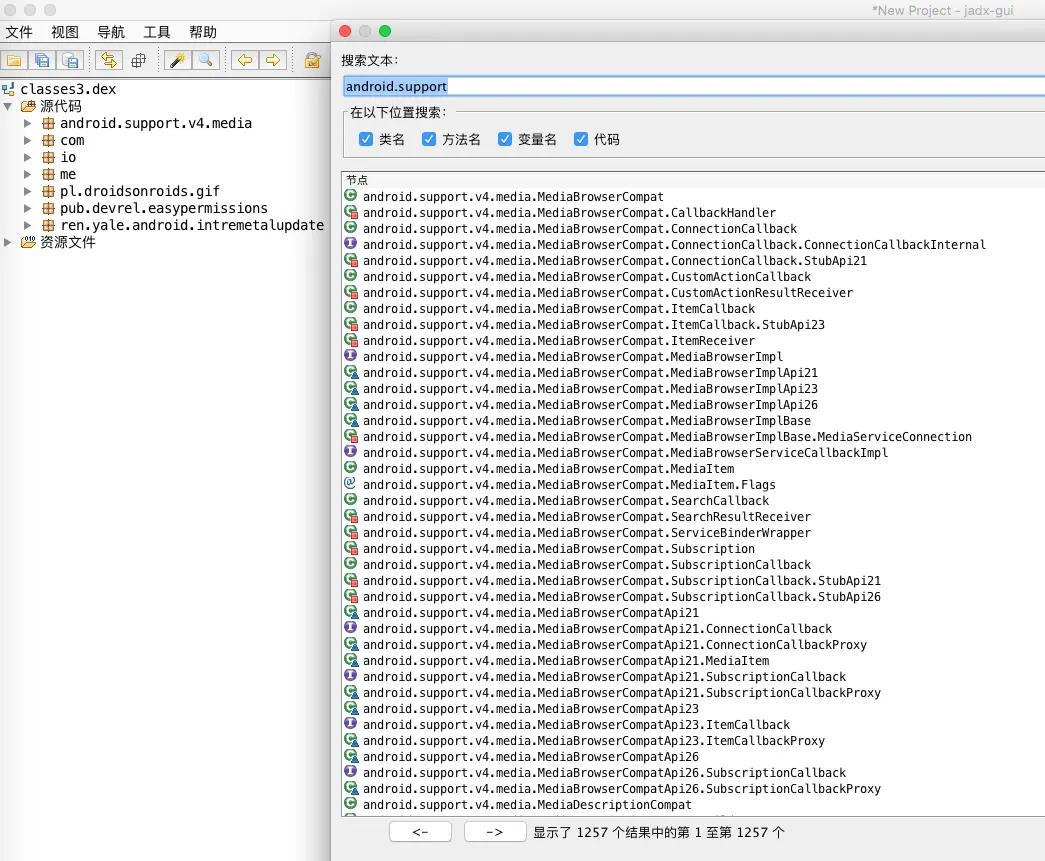Image resolution: width=1045 pixels, height=861 pixels.
Task: Select MediaBrowserCompatApi21.MediaItem result row
Action: pyautogui.click(x=693, y=660)
